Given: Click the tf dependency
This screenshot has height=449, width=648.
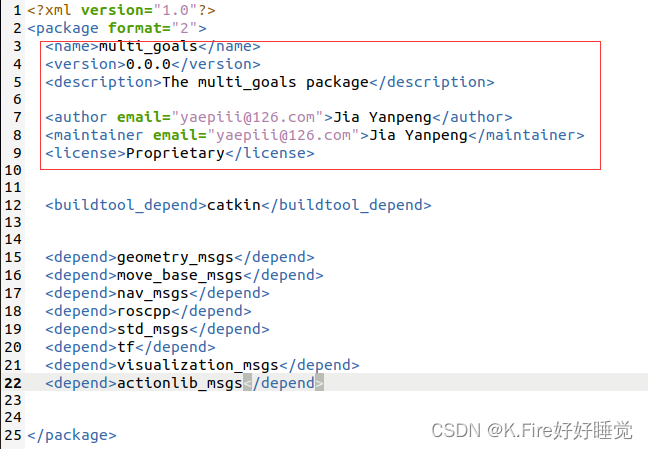Looking at the screenshot, I should (x=126, y=347).
